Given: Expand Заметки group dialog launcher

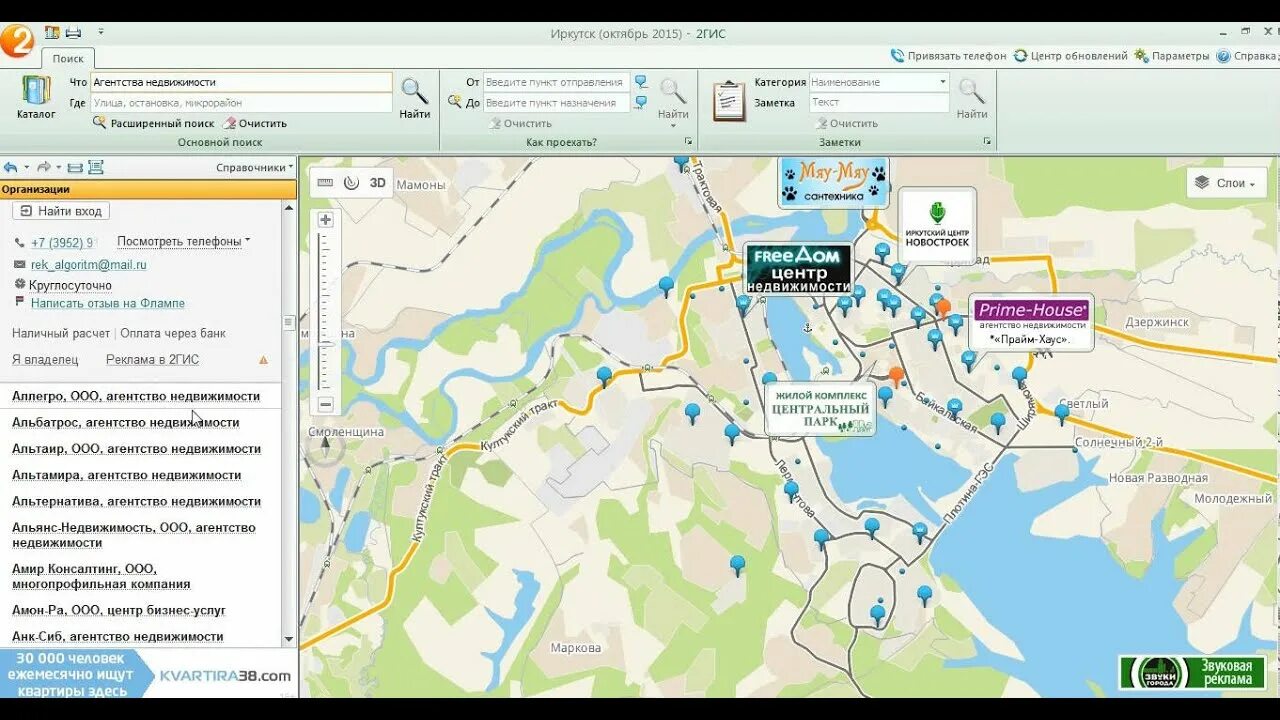Looking at the screenshot, I should coord(987,142).
